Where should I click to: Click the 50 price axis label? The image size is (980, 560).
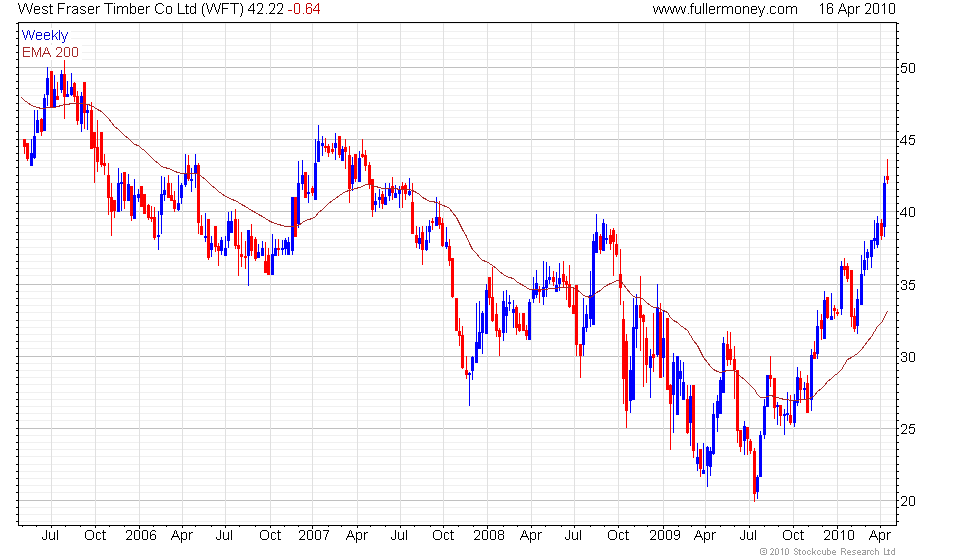coord(908,68)
